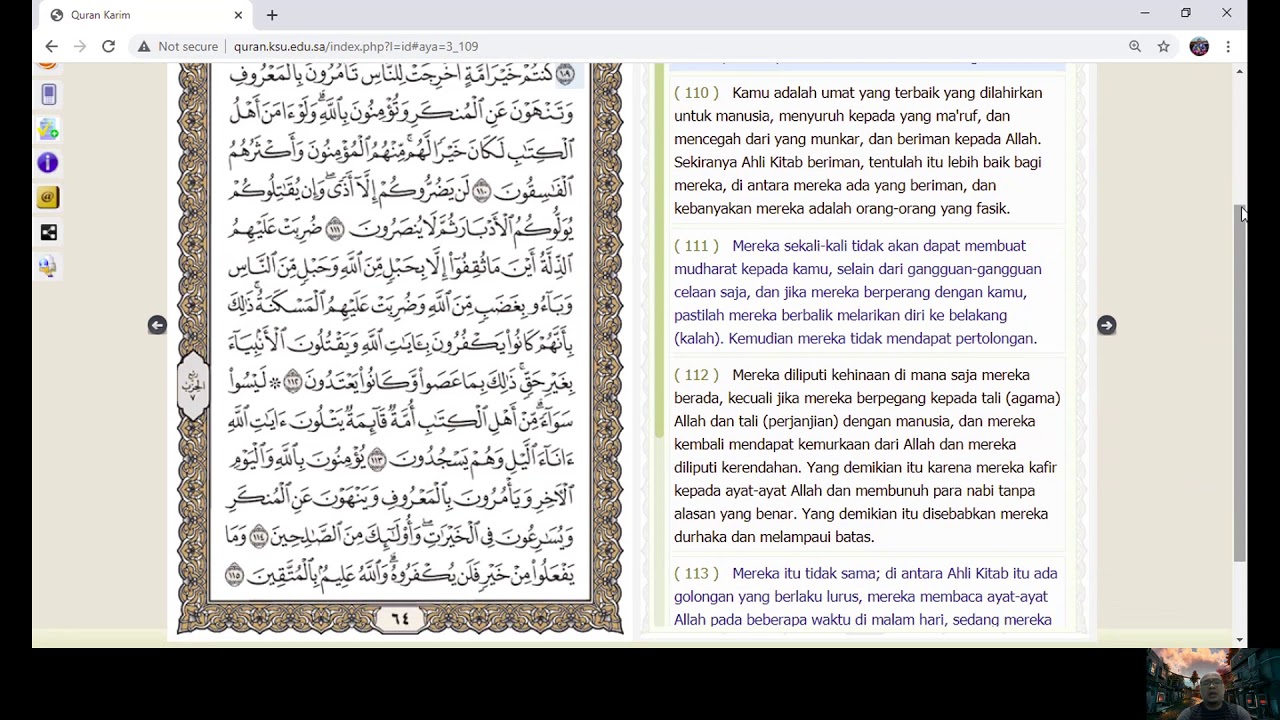Click text 'Mereka diliputi kehinaan di mana saja'

(855, 375)
